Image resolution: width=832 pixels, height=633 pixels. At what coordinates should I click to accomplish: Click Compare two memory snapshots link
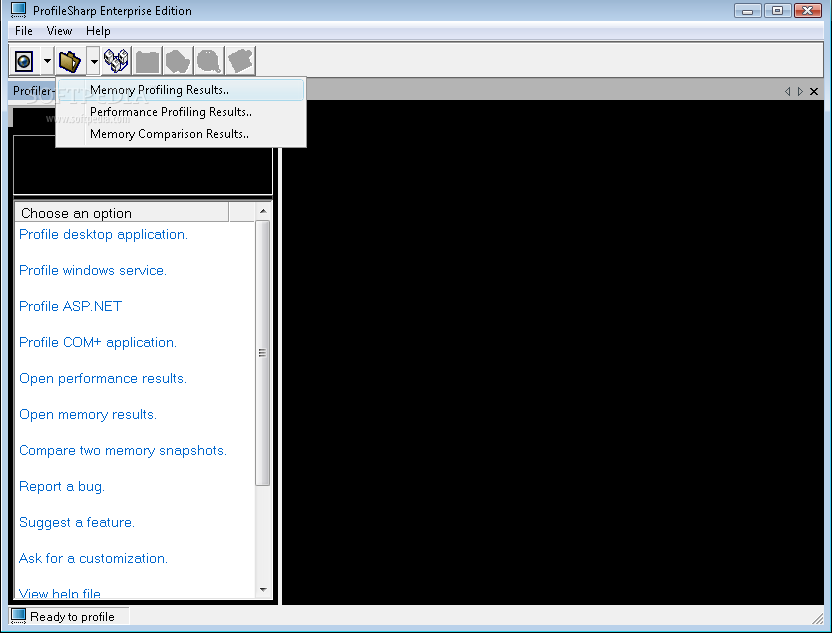pos(123,450)
